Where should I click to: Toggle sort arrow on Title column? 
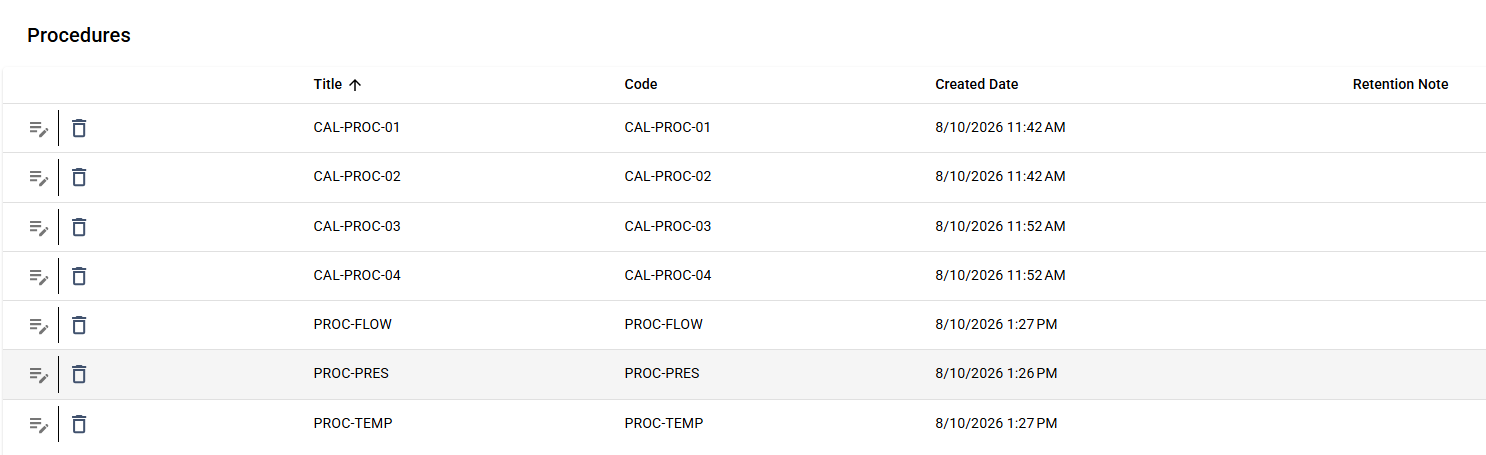[354, 85]
